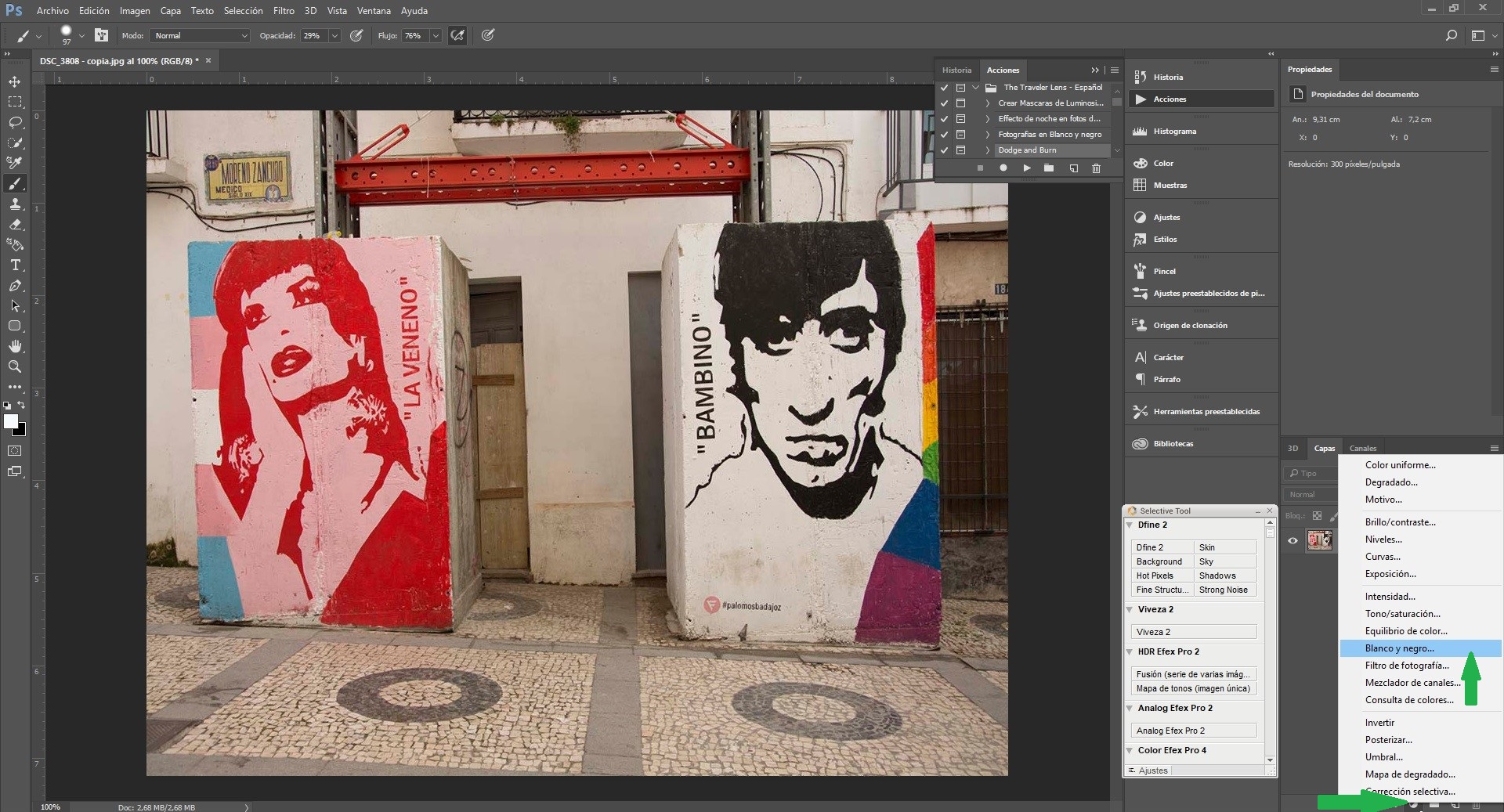
Task: Open the Archivo menu
Action: click(52, 11)
